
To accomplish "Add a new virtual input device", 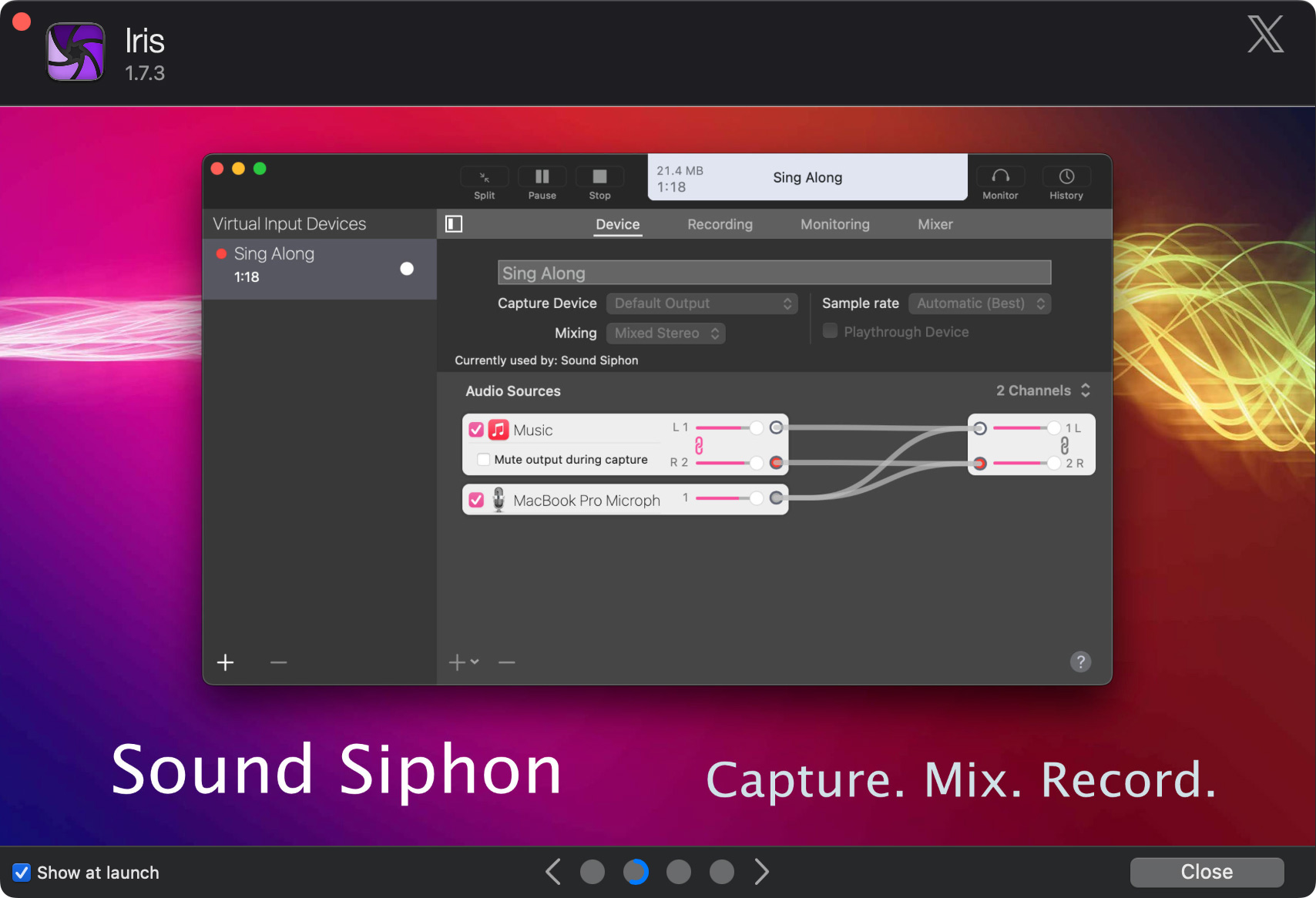I will coord(225,662).
